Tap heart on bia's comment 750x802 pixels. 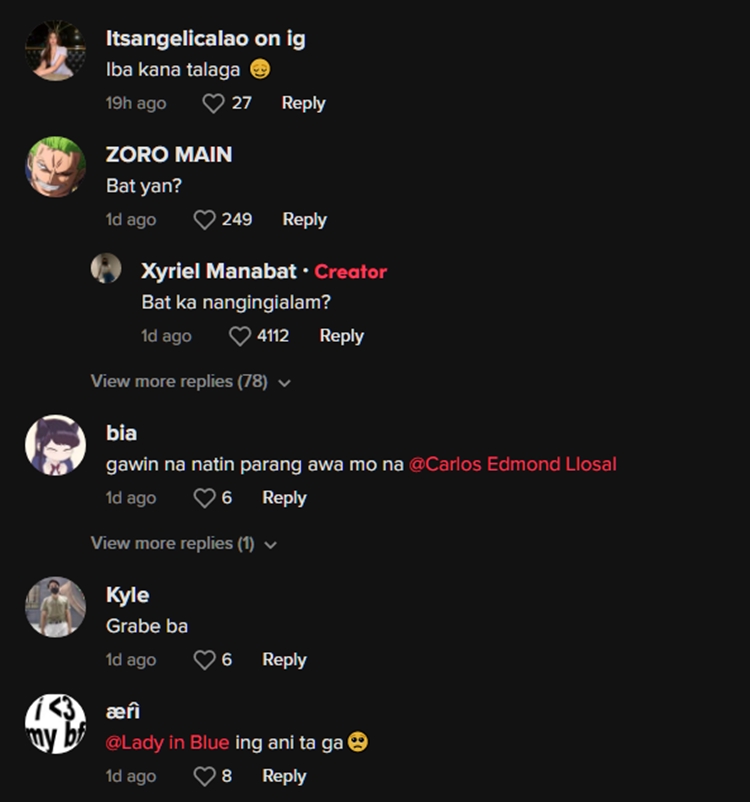(204, 498)
